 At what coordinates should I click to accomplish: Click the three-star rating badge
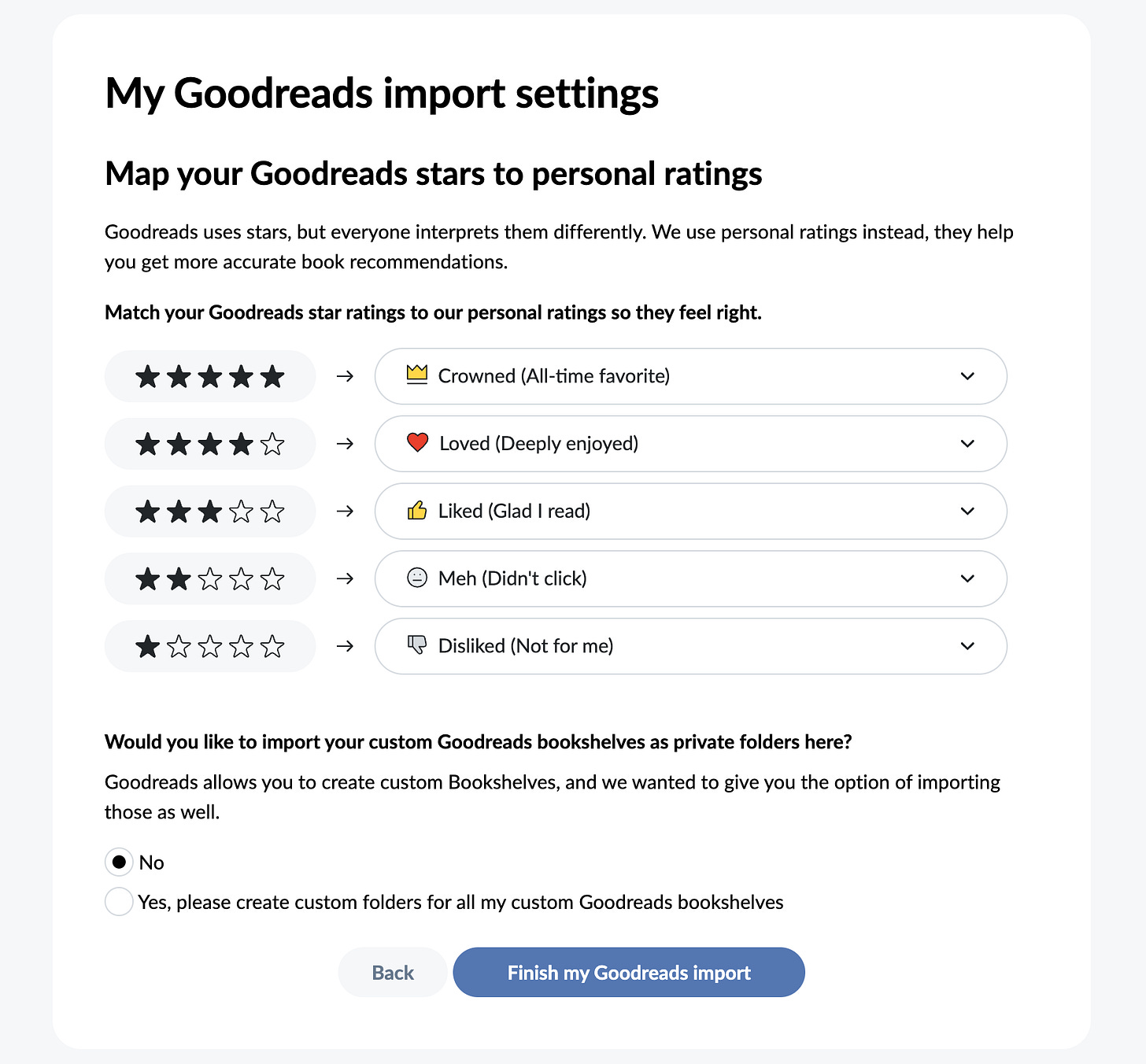point(210,512)
